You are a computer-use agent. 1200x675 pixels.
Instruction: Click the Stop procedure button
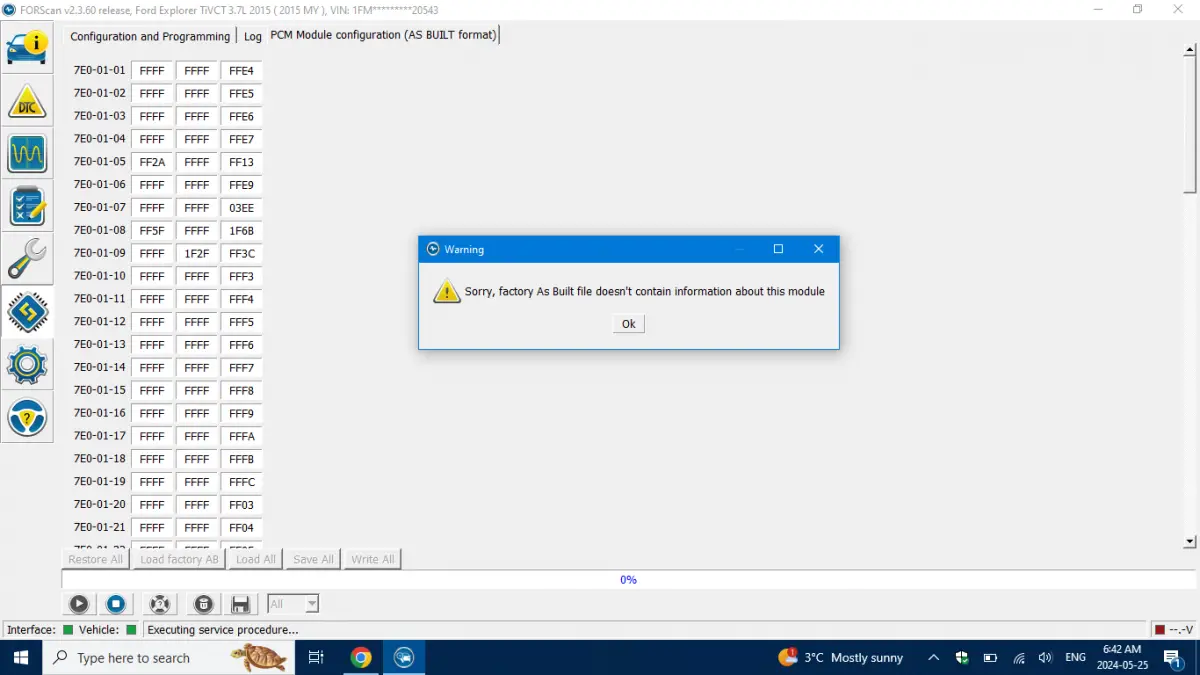(x=116, y=603)
